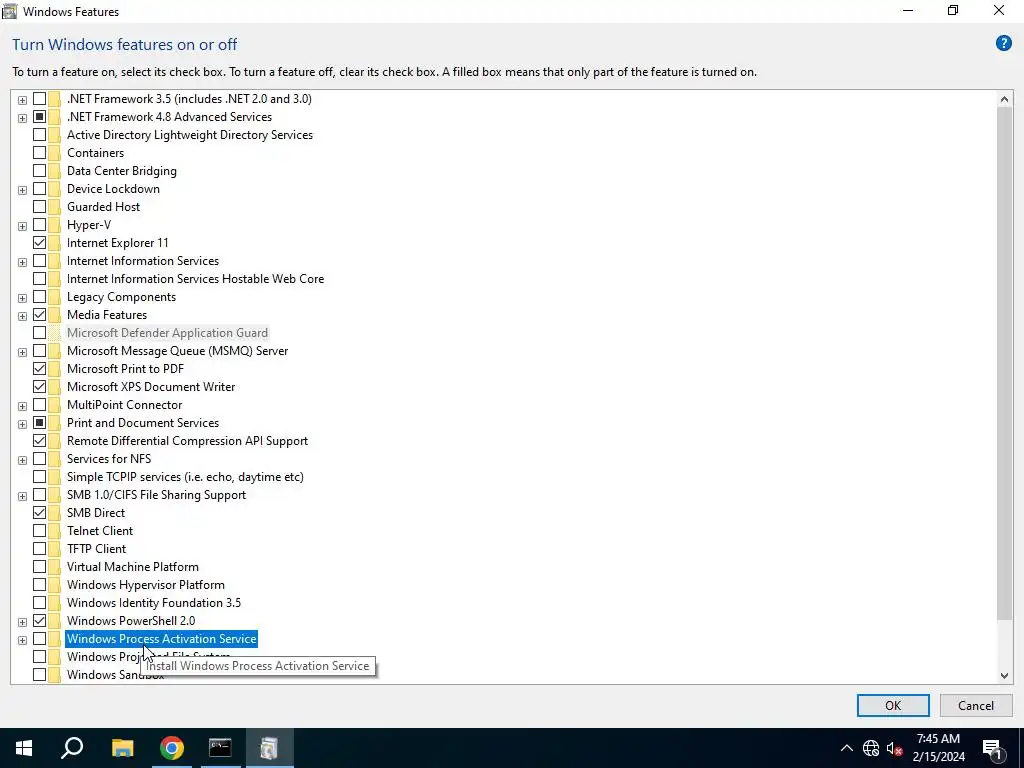Viewport: 1024px width, 768px height.
Task: Tick the Containers checkbox
Action: click(x=39, y=153)
